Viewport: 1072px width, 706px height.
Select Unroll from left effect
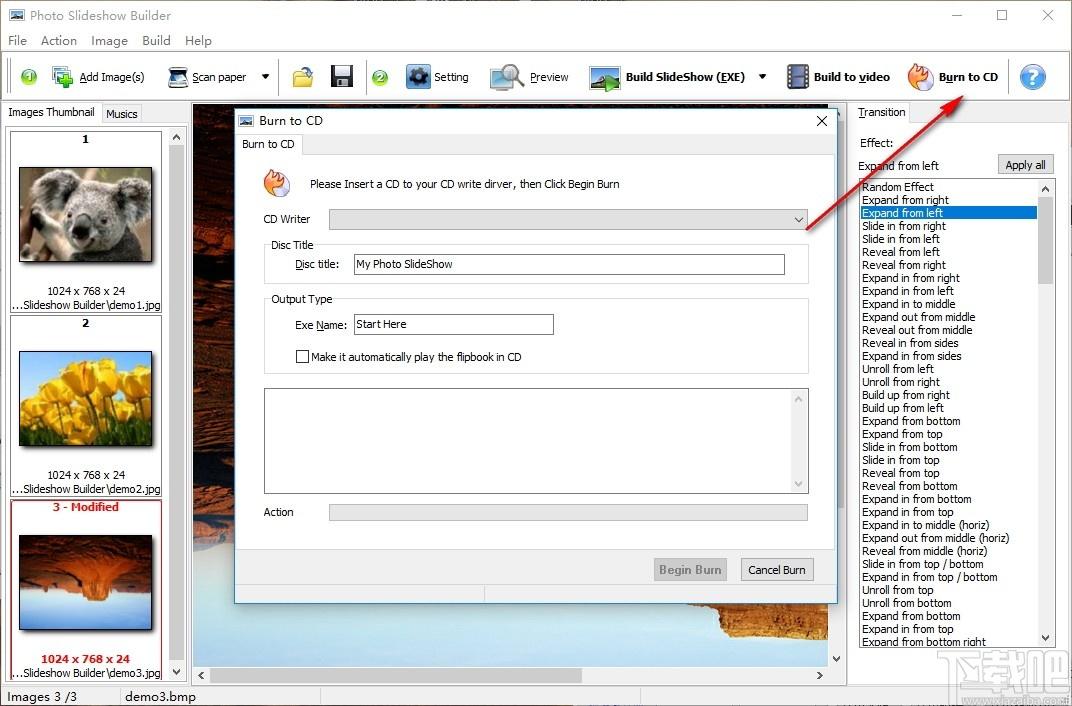click(898, 368)
